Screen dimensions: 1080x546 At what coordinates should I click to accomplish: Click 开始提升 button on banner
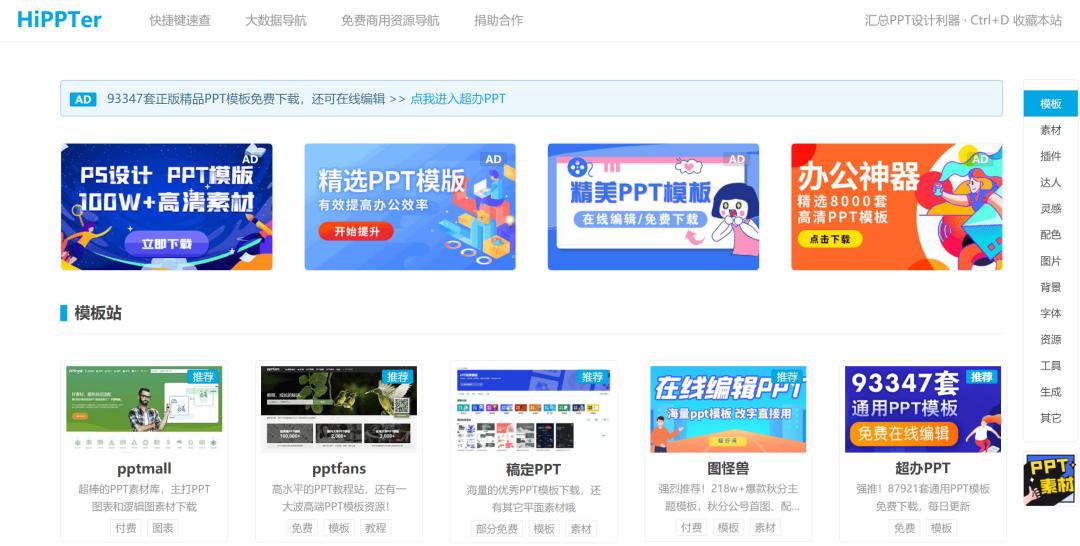point(356,231)
